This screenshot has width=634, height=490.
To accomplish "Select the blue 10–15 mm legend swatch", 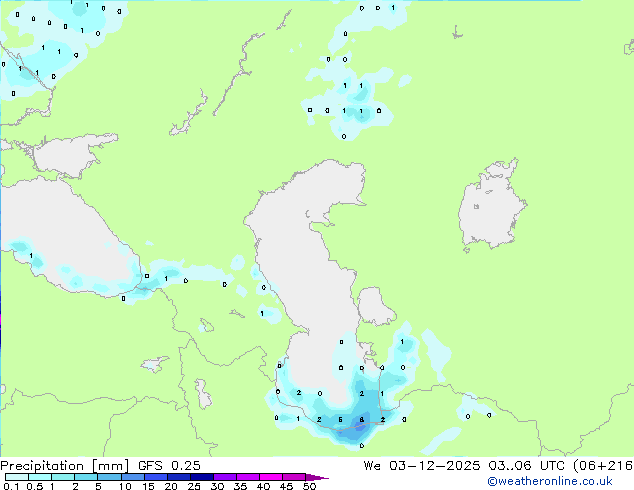I will pos(133,477).
